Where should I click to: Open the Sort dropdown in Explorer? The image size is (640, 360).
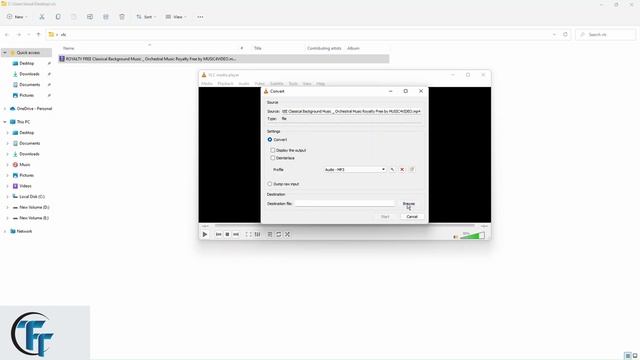click(x=146, y=17)
